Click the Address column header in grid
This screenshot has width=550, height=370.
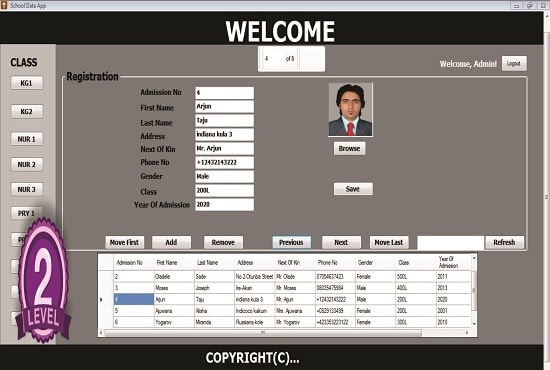point(255,263)
